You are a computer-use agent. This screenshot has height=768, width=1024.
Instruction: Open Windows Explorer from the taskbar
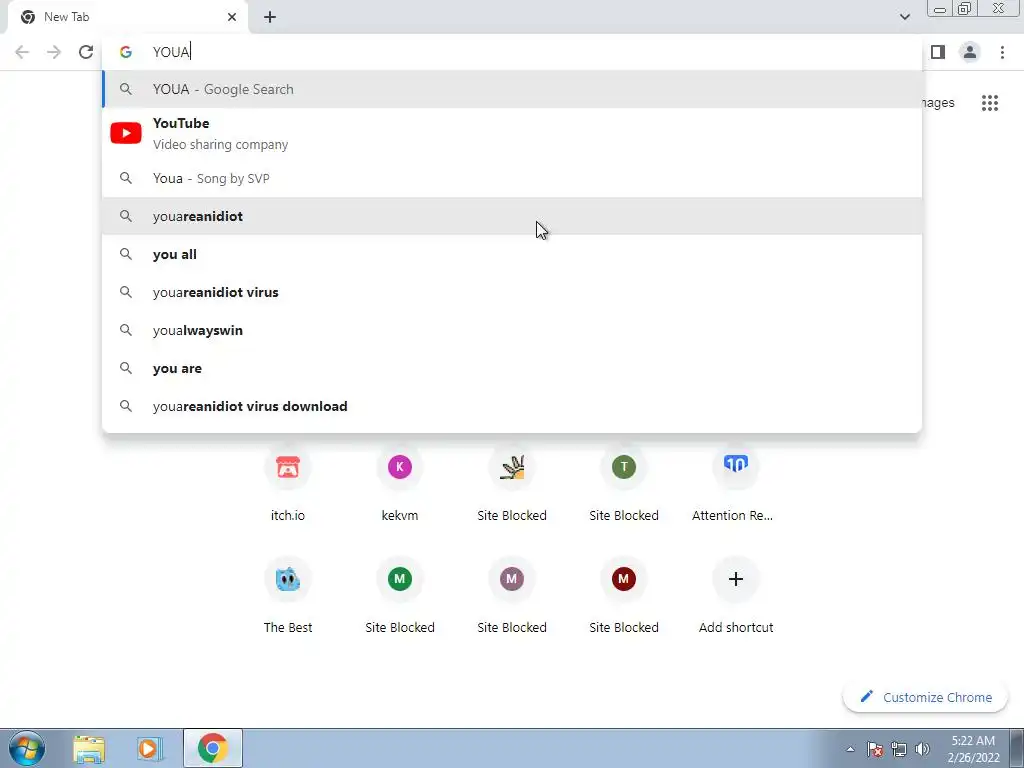[x=89, y=748]
